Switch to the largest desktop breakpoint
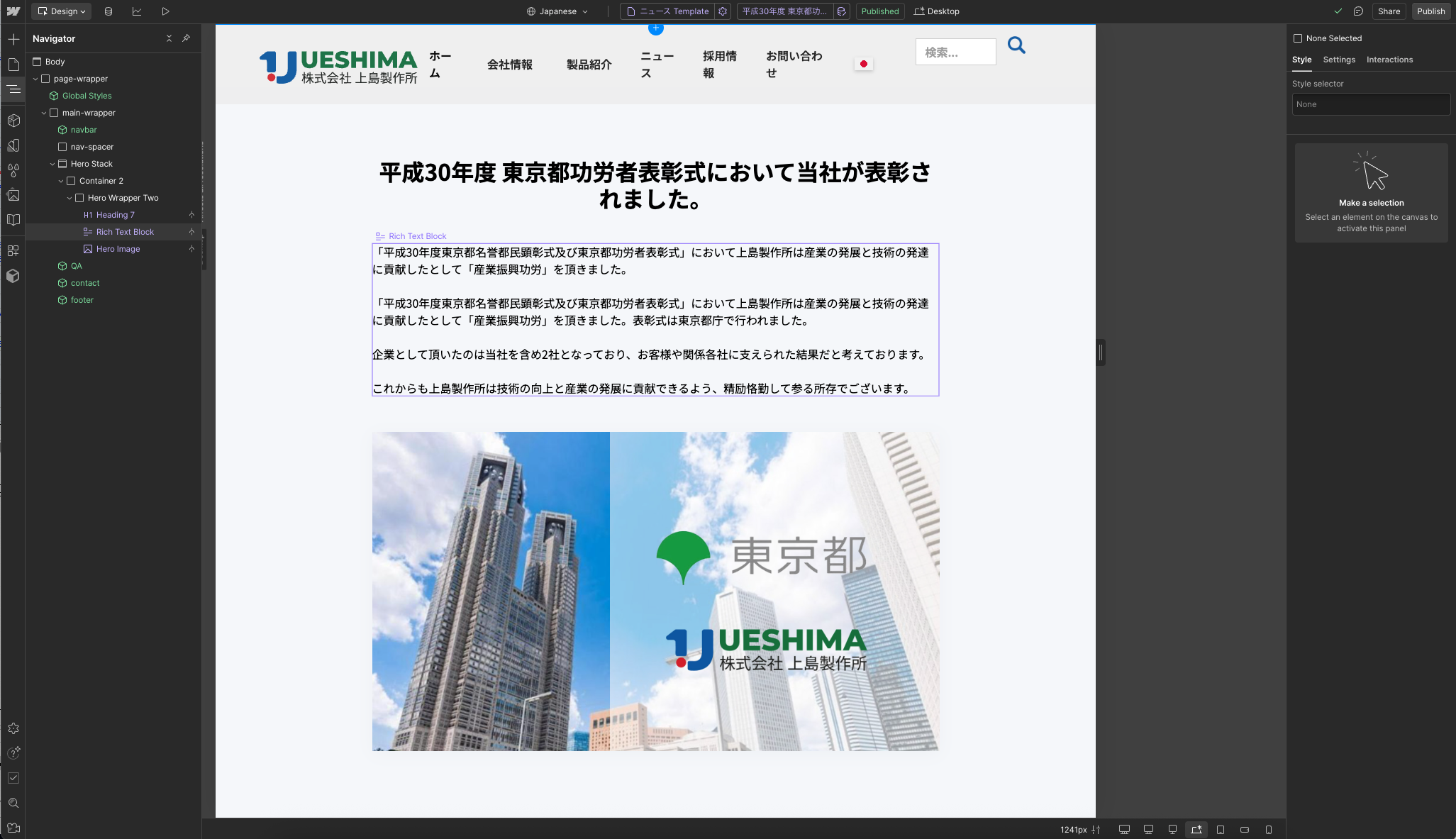Image resolution: width=1456 pixels, height=839 pixels. 1124,830
